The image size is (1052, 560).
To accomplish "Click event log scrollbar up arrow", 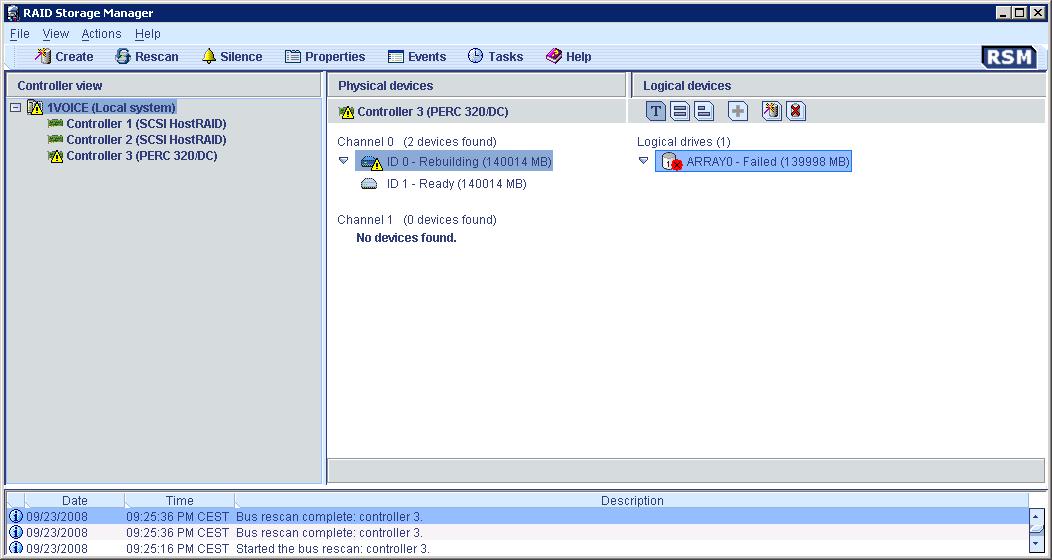I will [1036, 517].
